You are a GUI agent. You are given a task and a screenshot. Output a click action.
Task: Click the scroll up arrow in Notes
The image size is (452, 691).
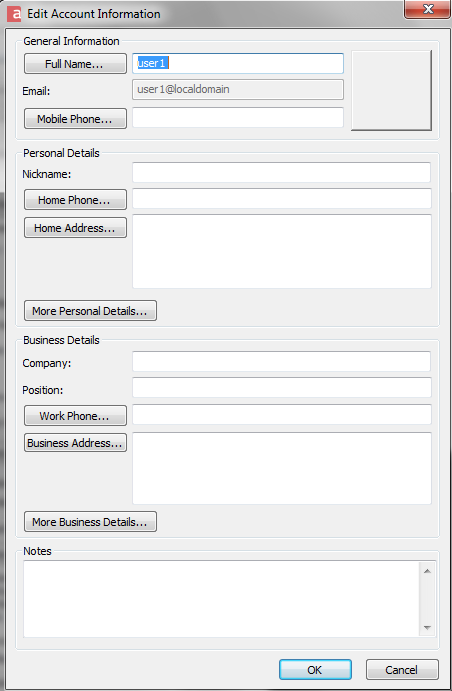pos(427,571)
